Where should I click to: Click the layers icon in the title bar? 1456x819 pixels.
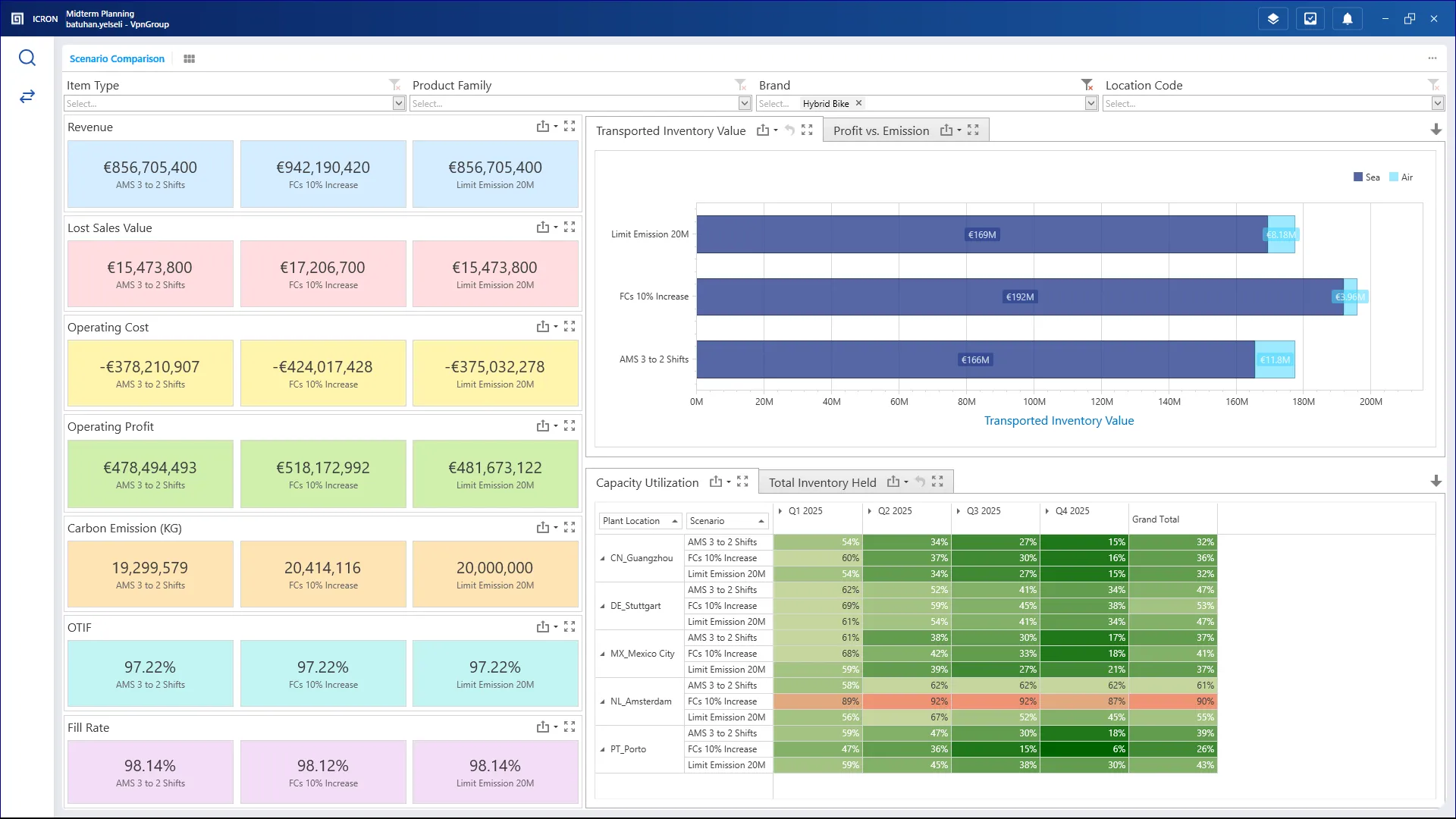click(x=1272, y=18)
